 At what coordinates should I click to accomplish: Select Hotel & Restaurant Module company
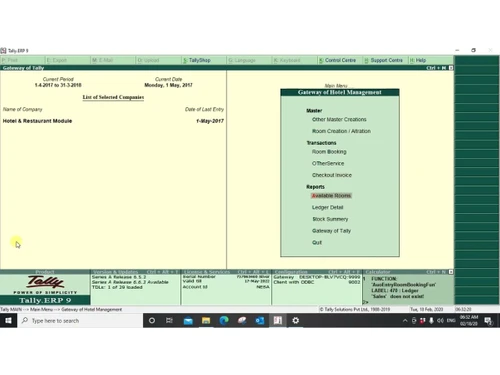[37, 121]
